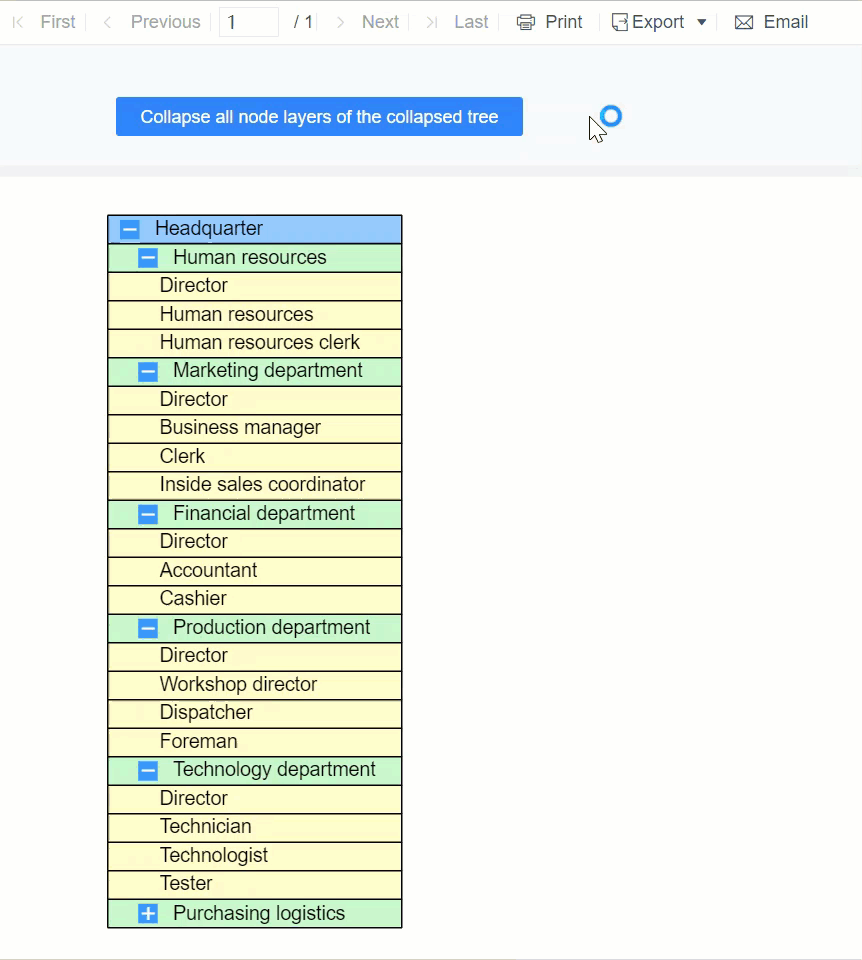Select the Workshop director row

(255, 685)
